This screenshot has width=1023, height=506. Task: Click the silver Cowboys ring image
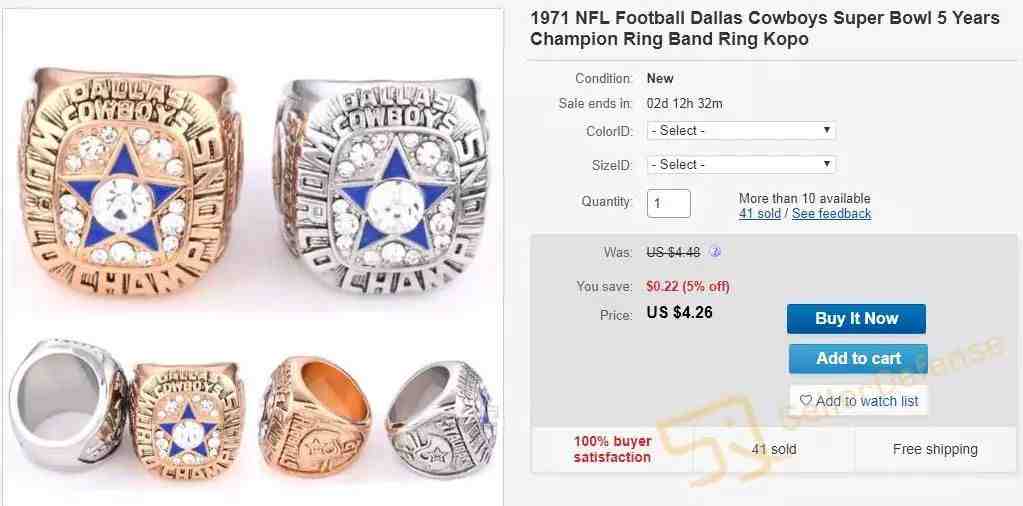(x=383, y=186)
